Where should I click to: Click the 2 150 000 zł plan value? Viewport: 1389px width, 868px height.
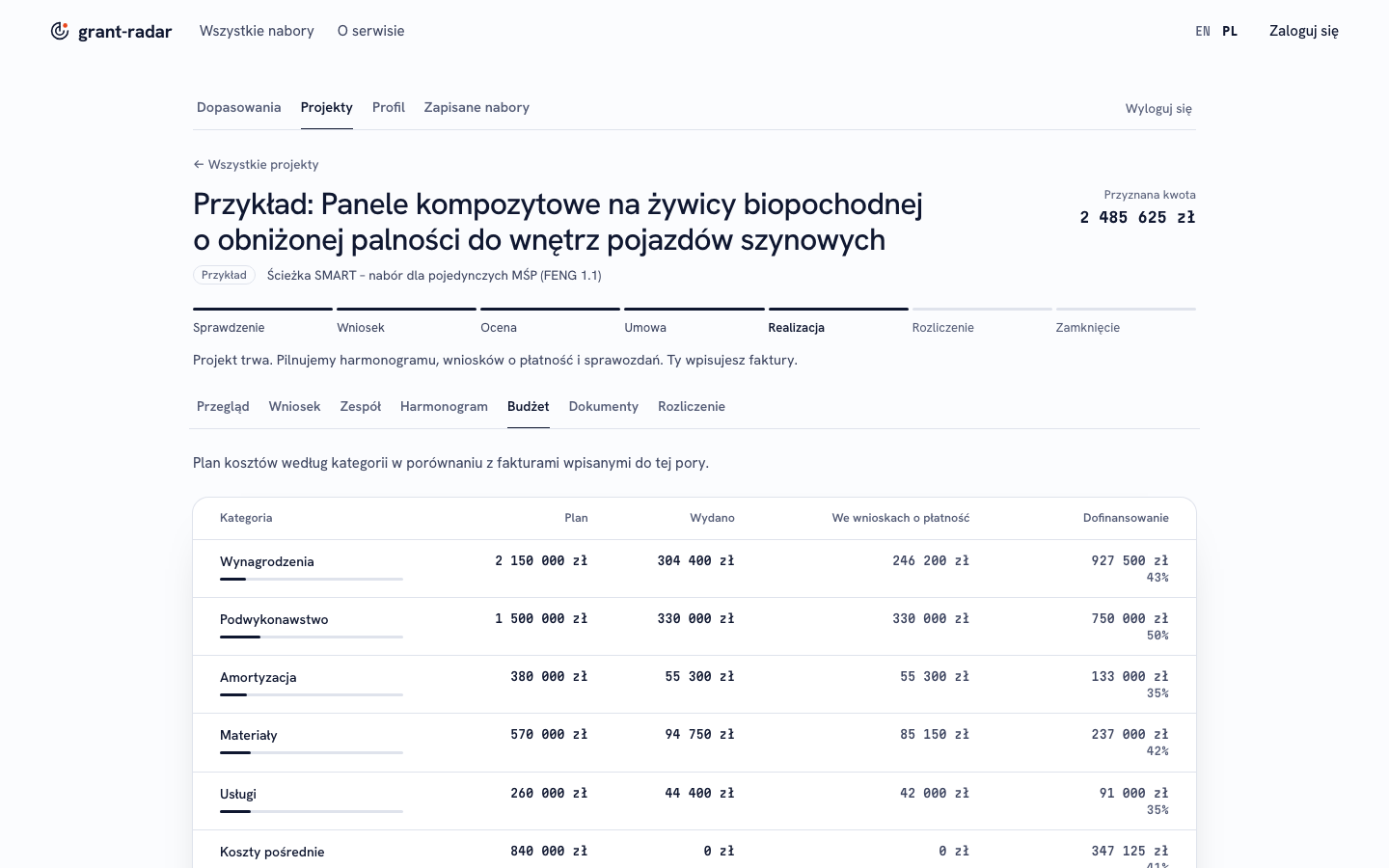(541, 560)
